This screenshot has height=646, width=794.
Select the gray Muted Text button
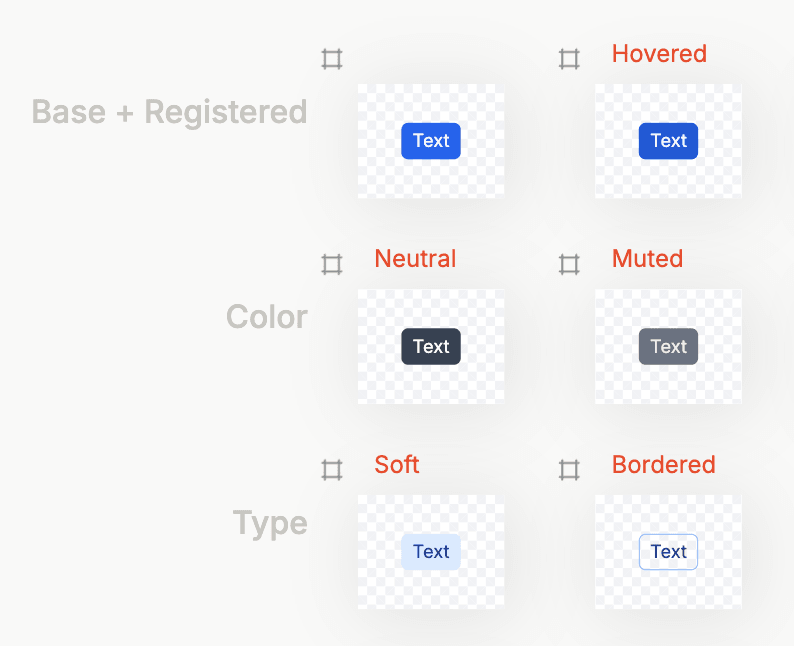pyautogui.click(x=668, y=347)
